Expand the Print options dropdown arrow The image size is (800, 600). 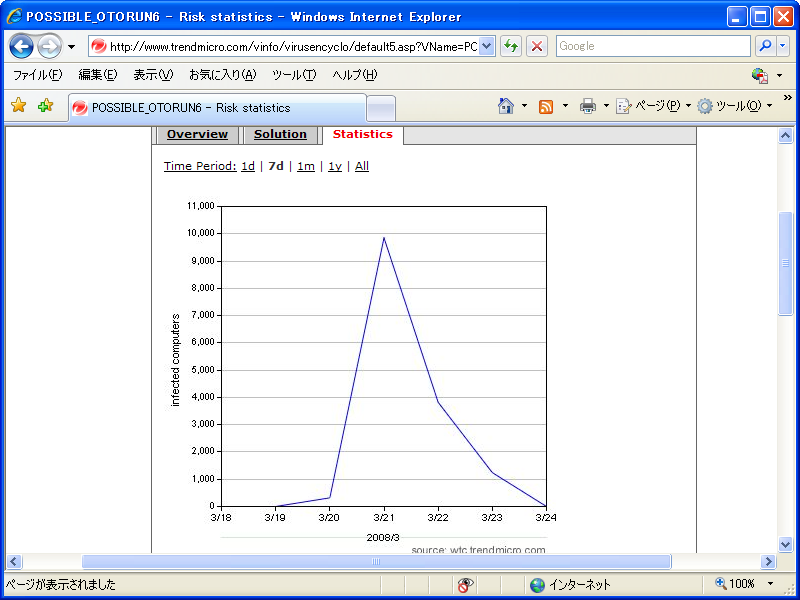pyautogui.click(x=606, y=106)
